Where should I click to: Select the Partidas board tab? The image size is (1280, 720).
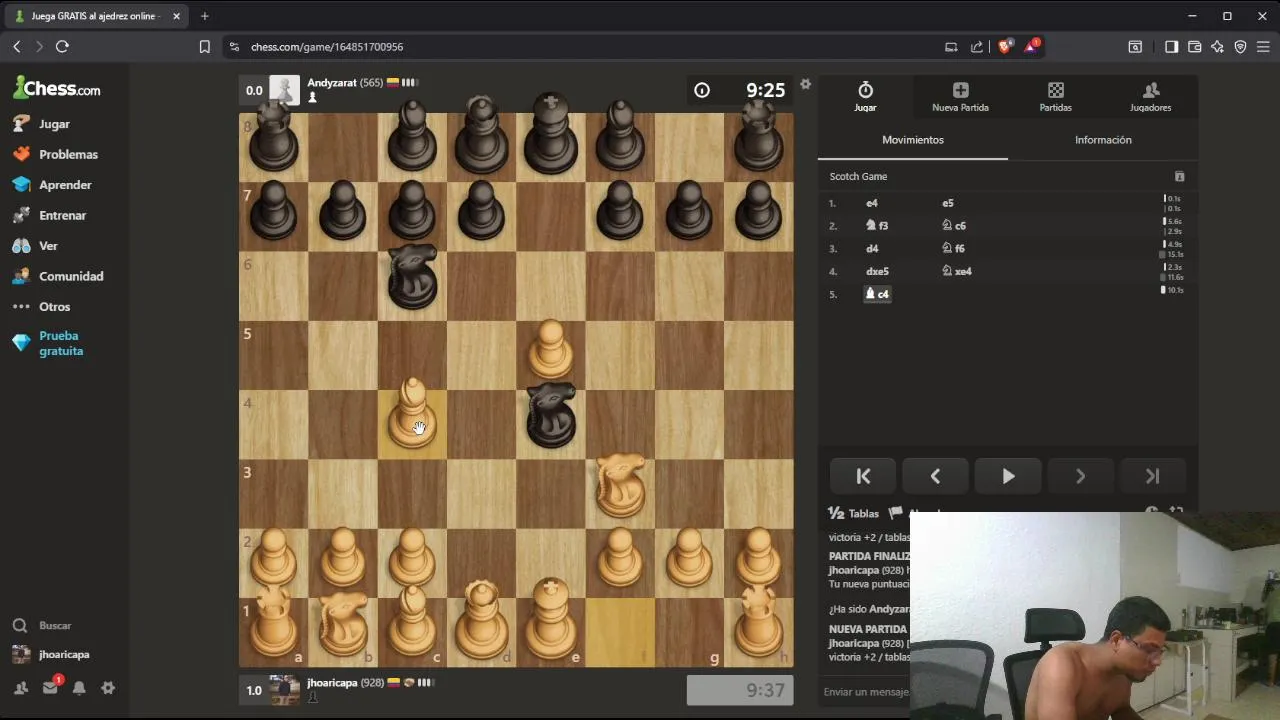point(1055,97)
